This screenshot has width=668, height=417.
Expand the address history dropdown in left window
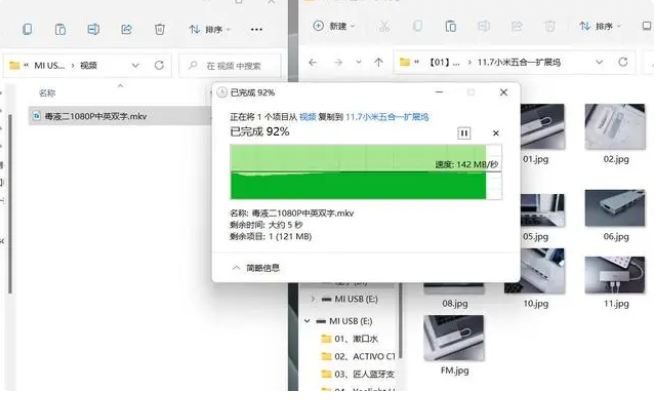pyautogui.click(x=136, y=65)
